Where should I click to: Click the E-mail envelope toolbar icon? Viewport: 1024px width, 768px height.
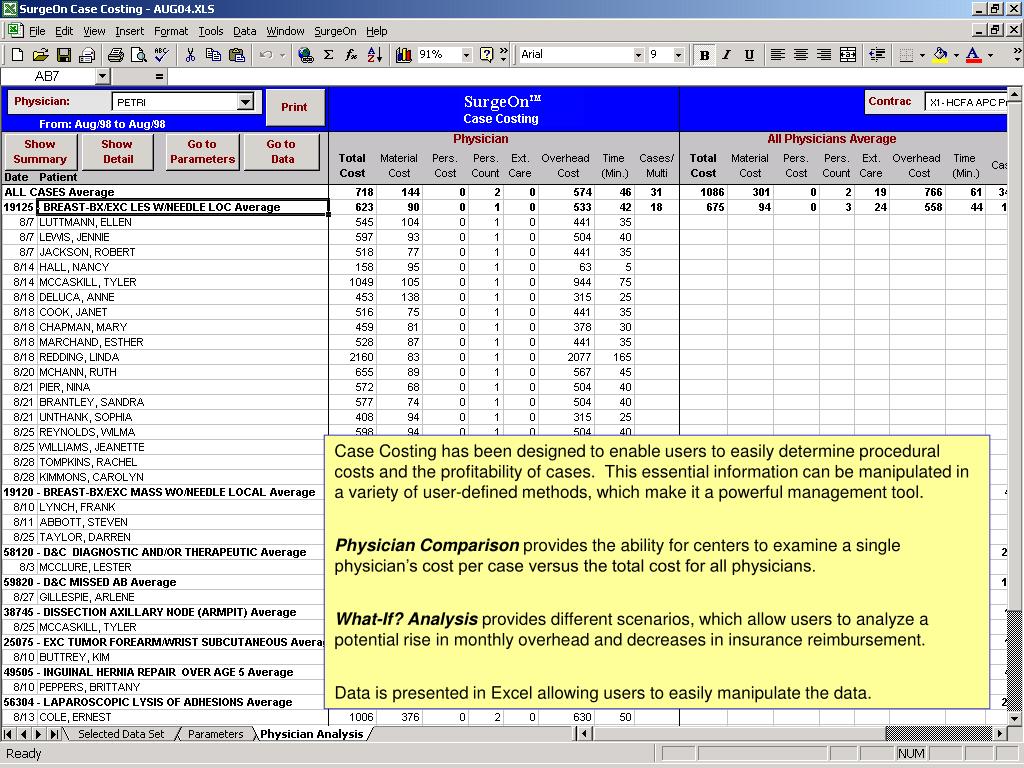pos(87,55)
